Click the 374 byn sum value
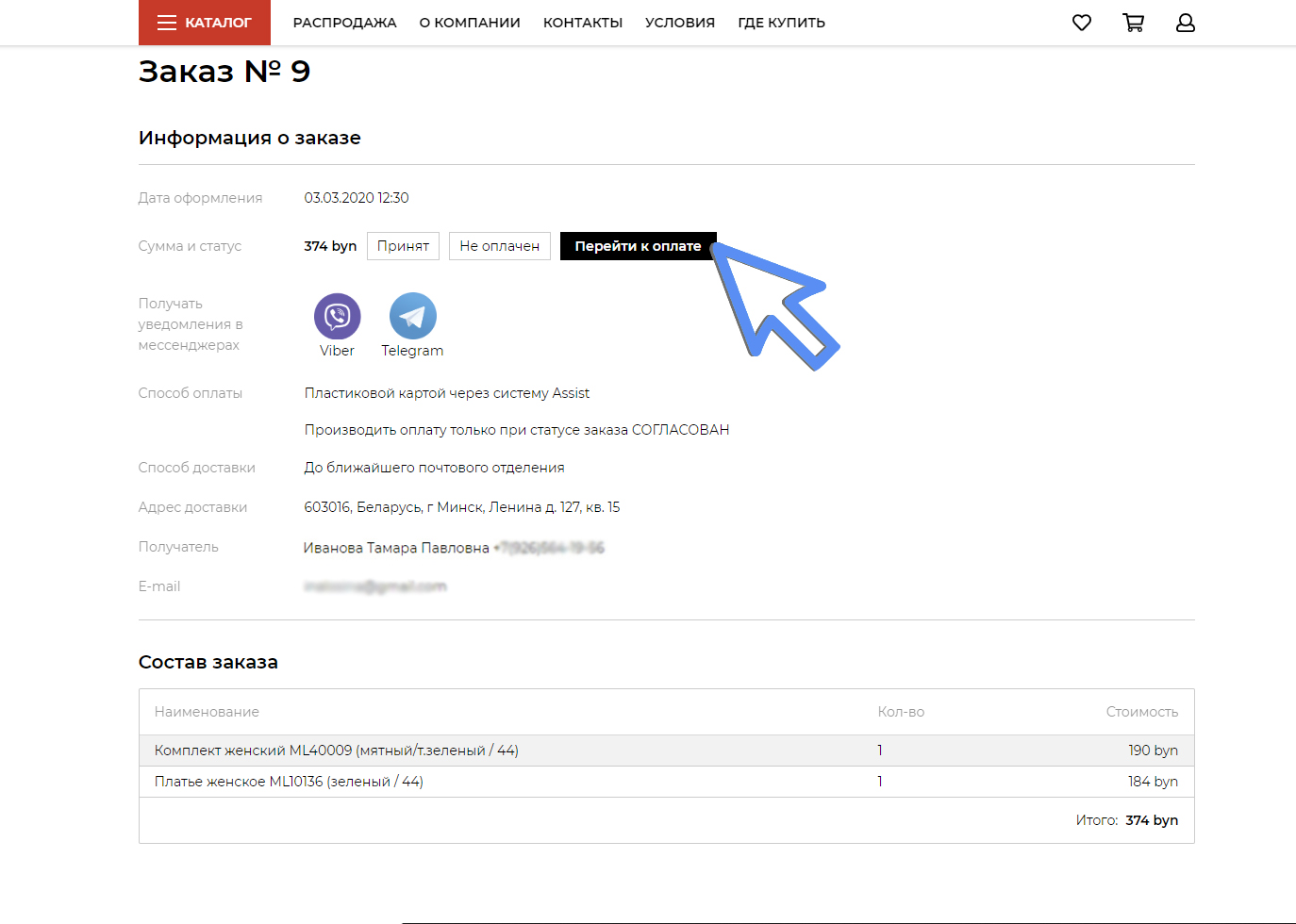The image size is (1296, 924). [330, 246]
